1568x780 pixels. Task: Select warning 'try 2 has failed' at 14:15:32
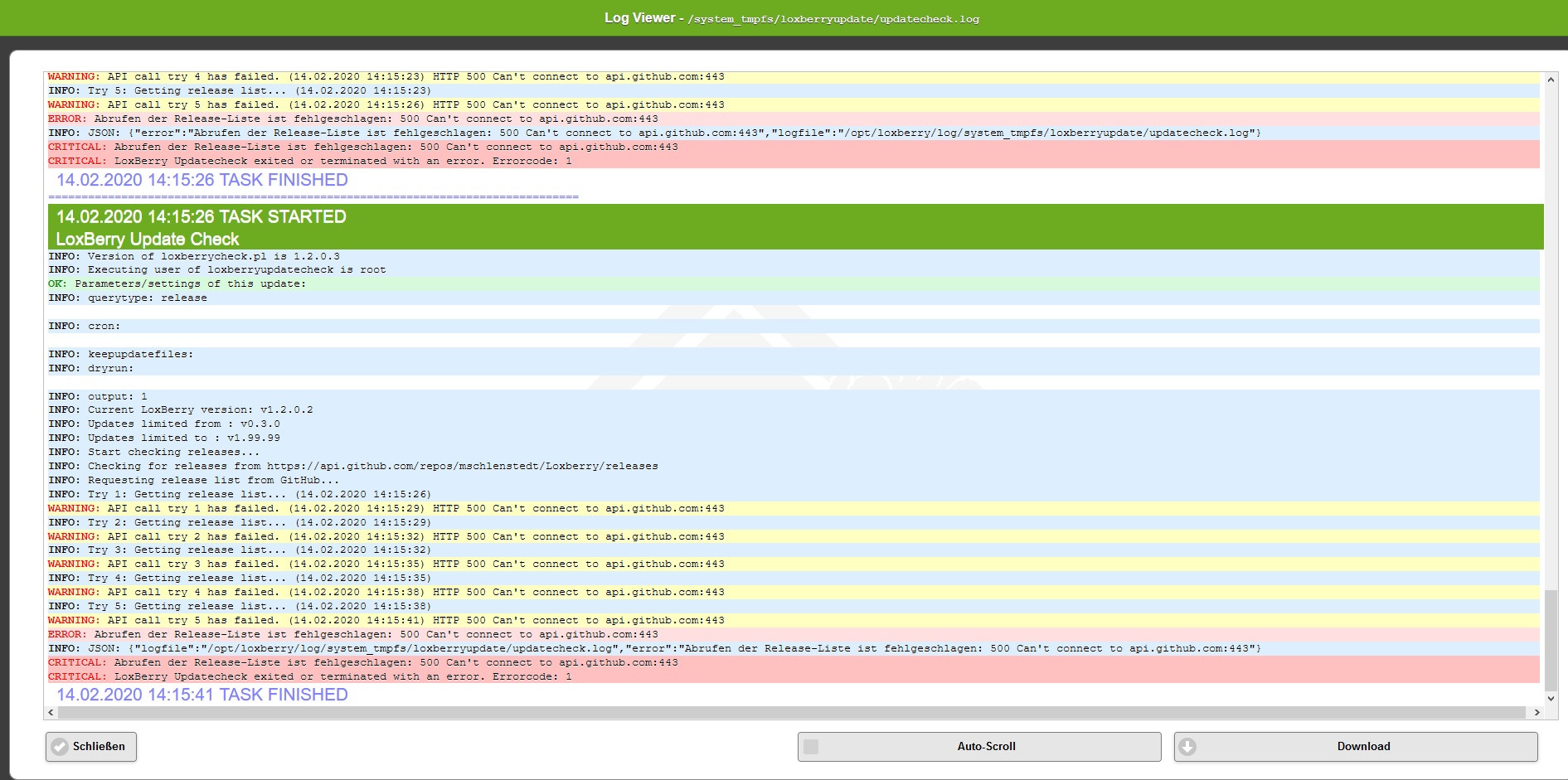tap(794, 536)
